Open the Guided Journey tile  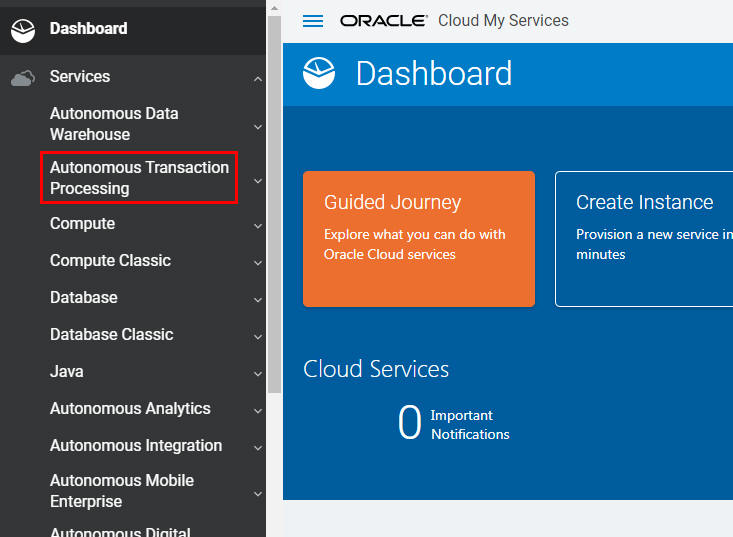pos(418,239)
